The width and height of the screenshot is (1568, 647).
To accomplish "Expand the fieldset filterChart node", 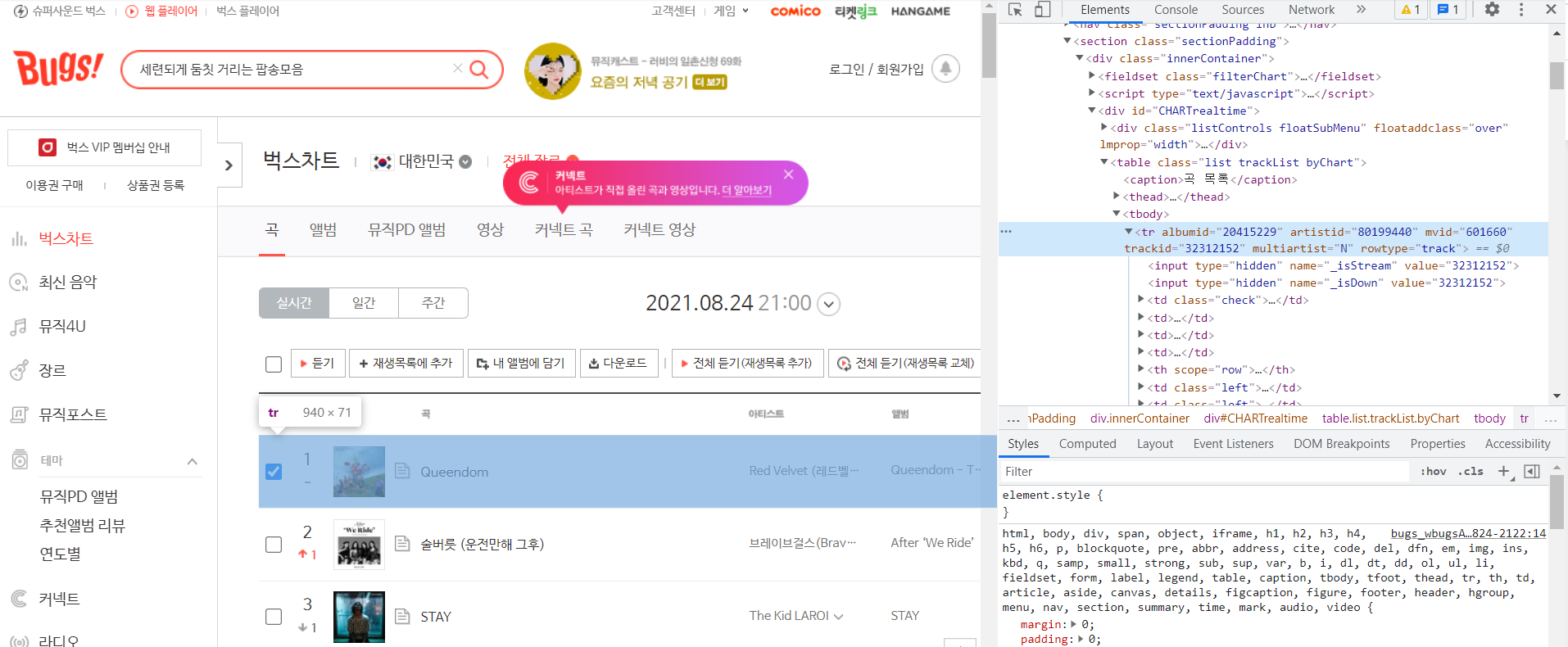I will click(x=1092, y=75).
